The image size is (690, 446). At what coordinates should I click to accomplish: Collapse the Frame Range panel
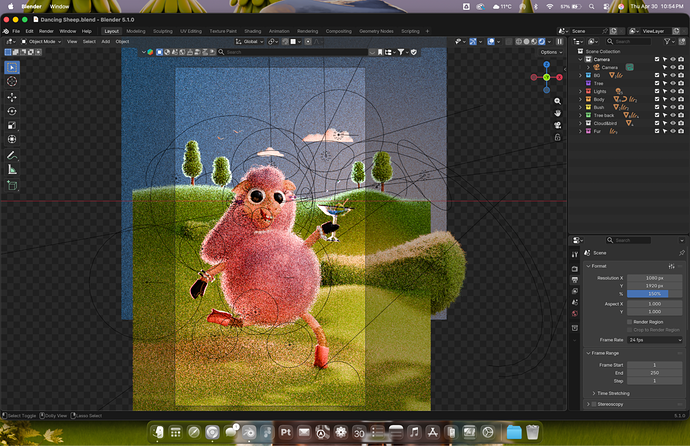pos(588,353)
